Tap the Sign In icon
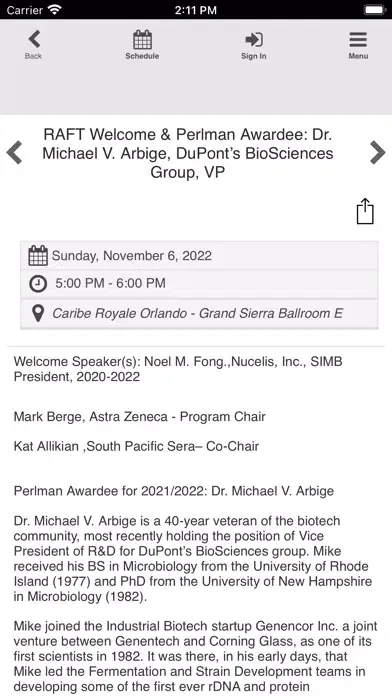Image resolution: width=392 pixels, height=696 pixels. [254, 40]
